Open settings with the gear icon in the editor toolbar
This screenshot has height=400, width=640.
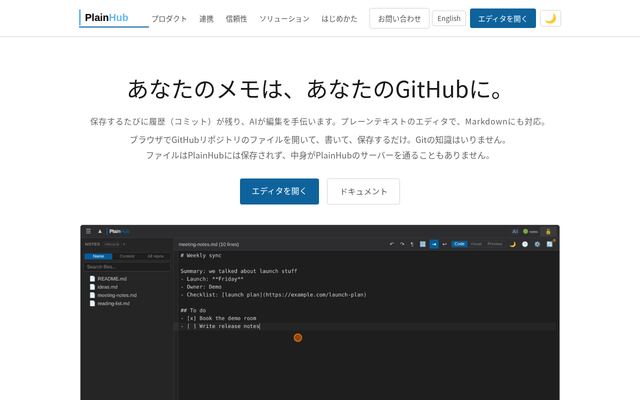tap(537, 244)
